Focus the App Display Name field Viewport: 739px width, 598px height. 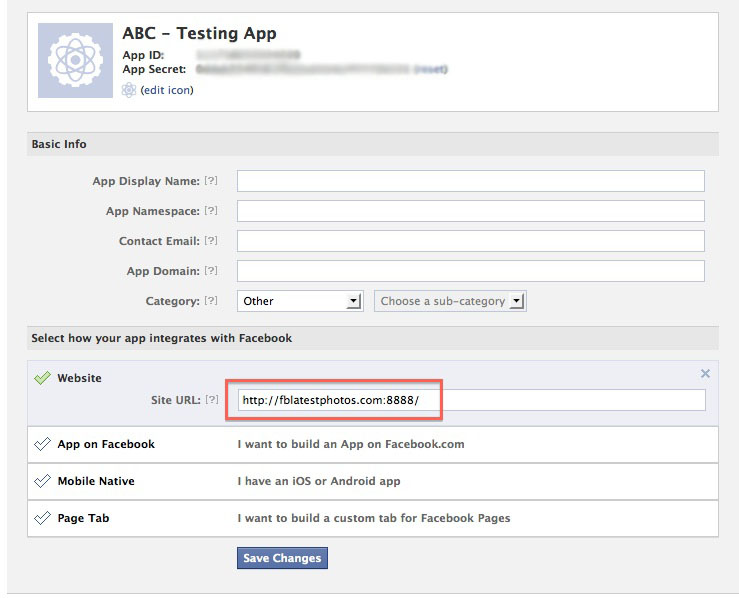(x=471, y=181)
